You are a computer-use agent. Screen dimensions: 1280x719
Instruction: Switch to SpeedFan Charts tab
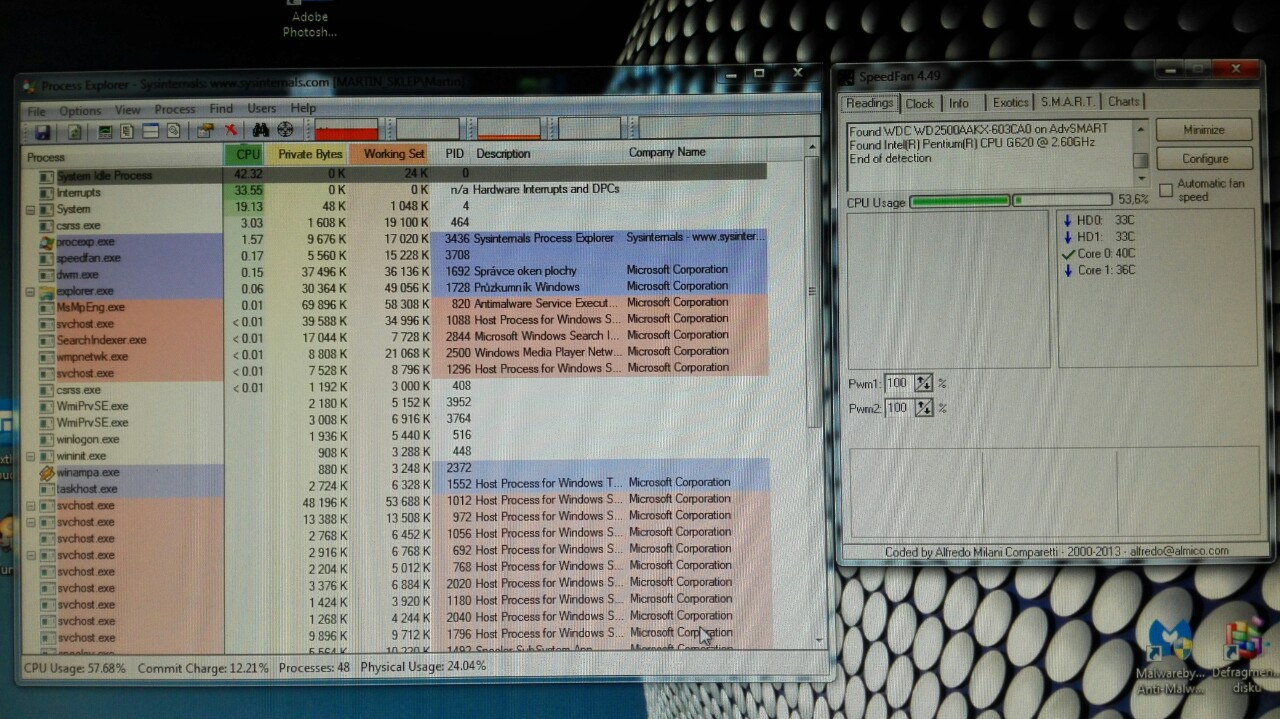tap(1124, 101)
